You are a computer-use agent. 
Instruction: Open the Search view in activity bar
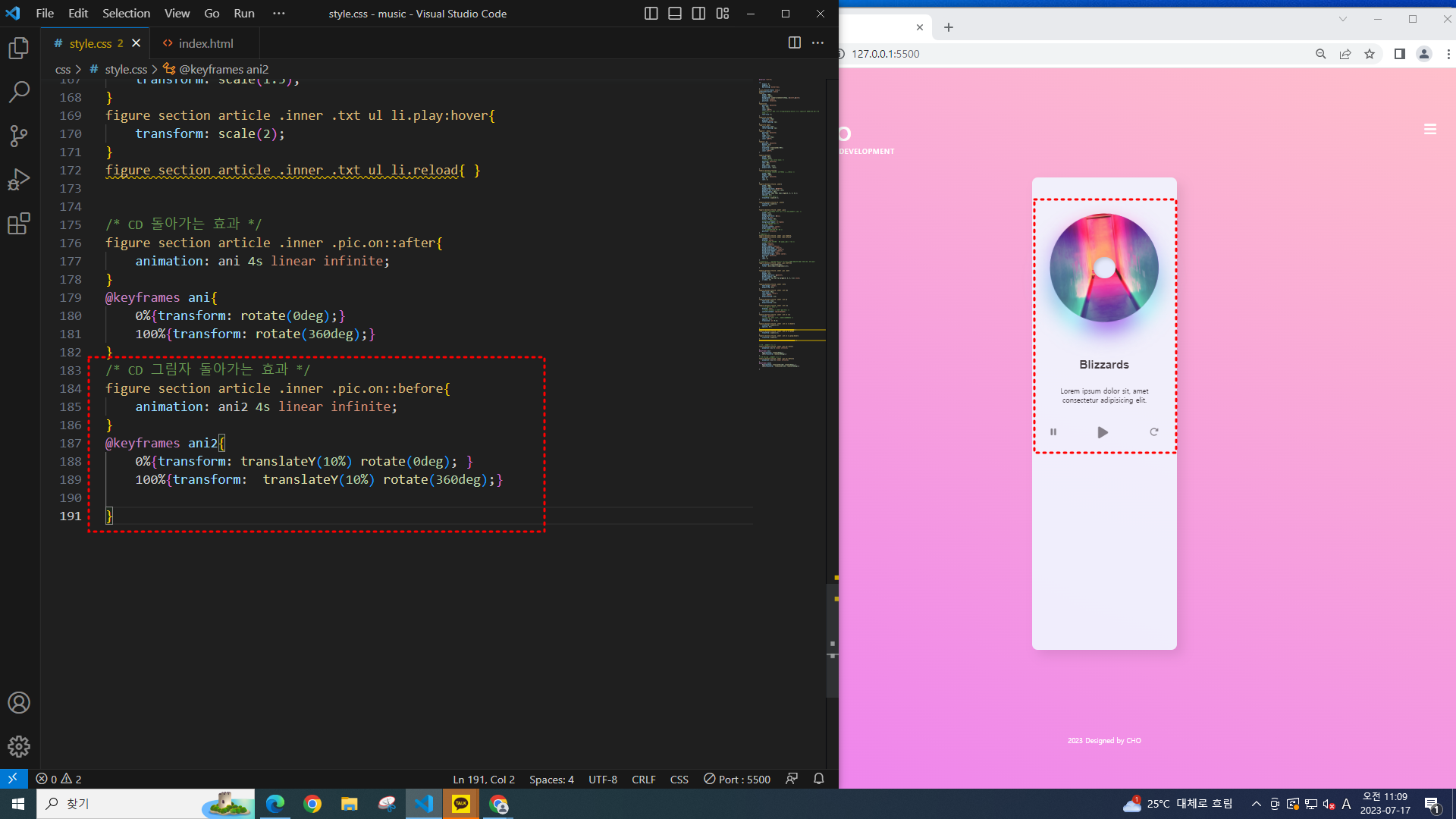point(19,93)
